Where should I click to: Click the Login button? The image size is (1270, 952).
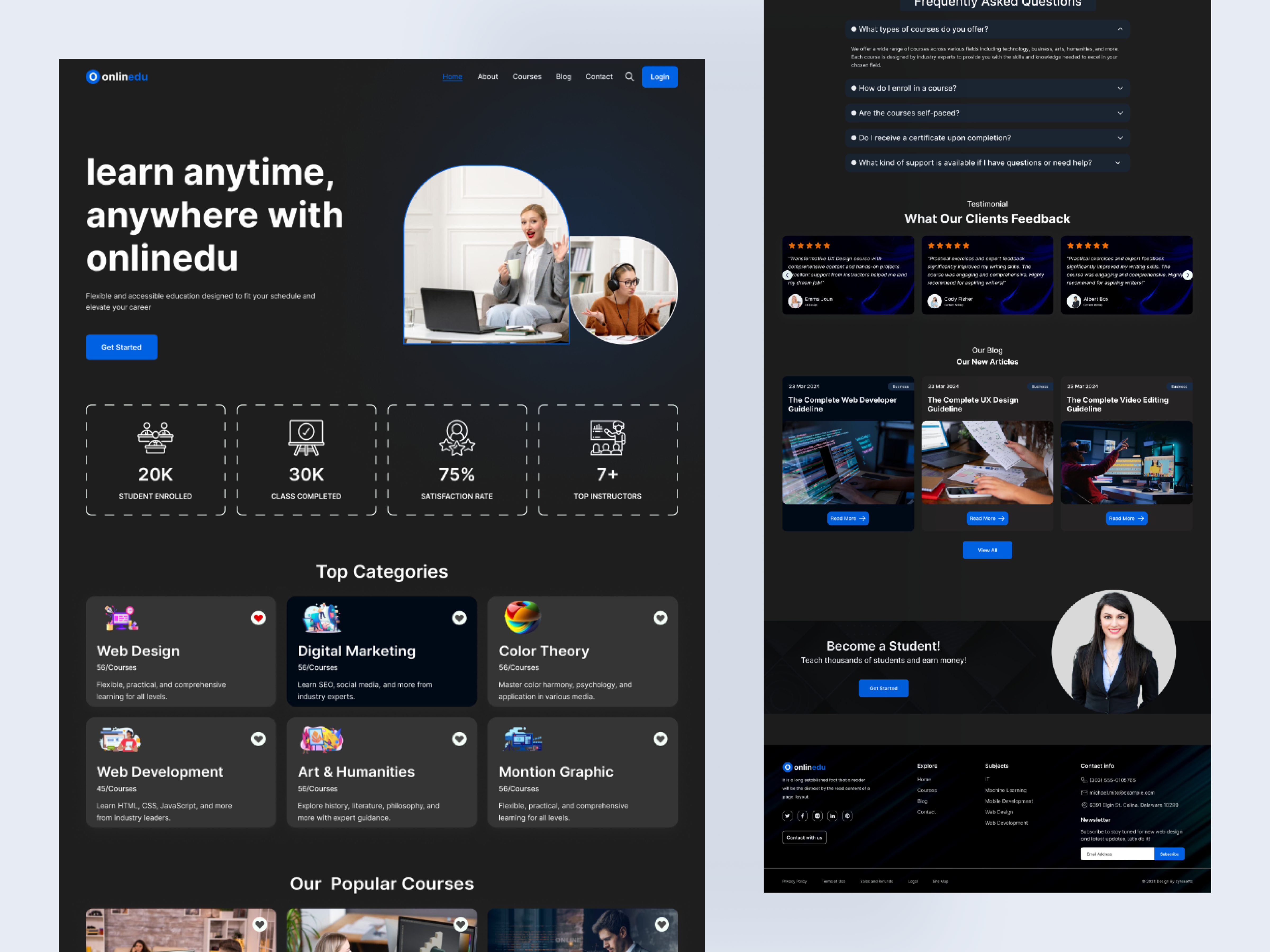660,77
